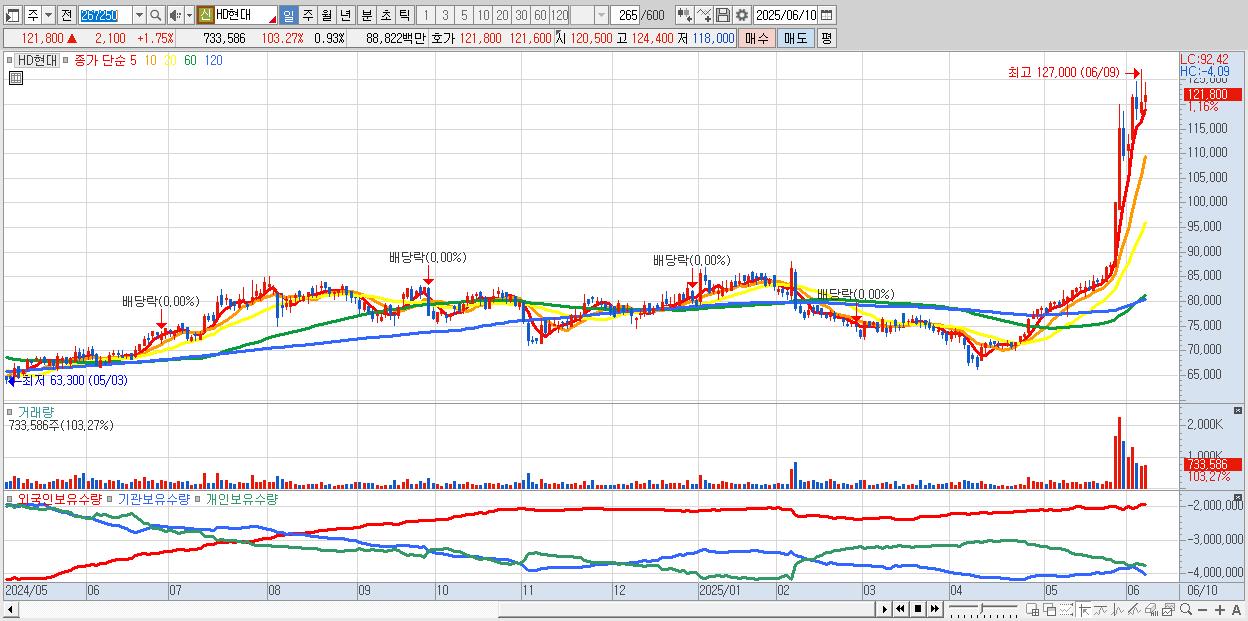The image size is (1248, 621).
Task: Click the overlapping windows icon in the bottom toolbar
Action: tap(1049, 609)
